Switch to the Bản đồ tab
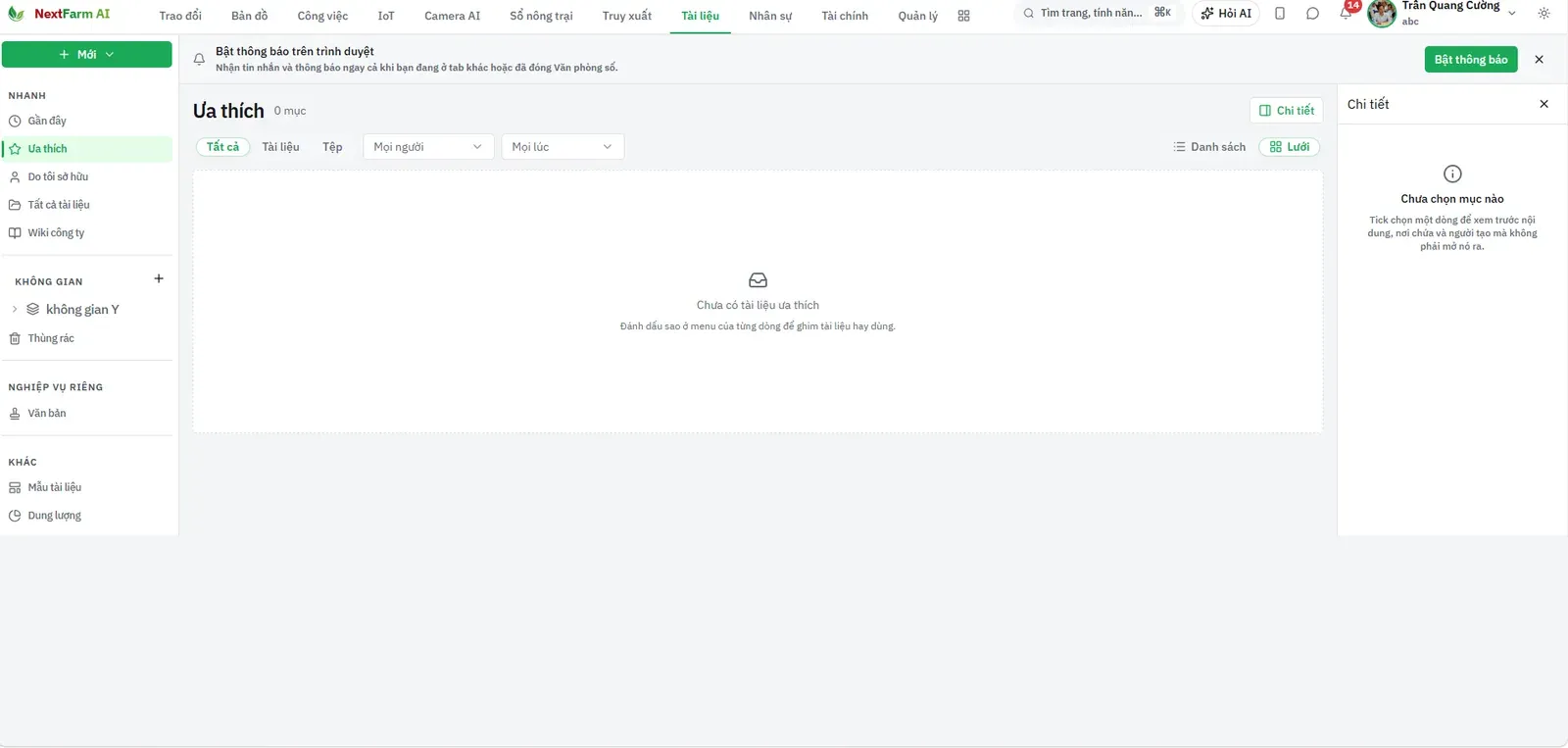The image size is (1568, 748). pyautogui.click(x=249, y=16)
